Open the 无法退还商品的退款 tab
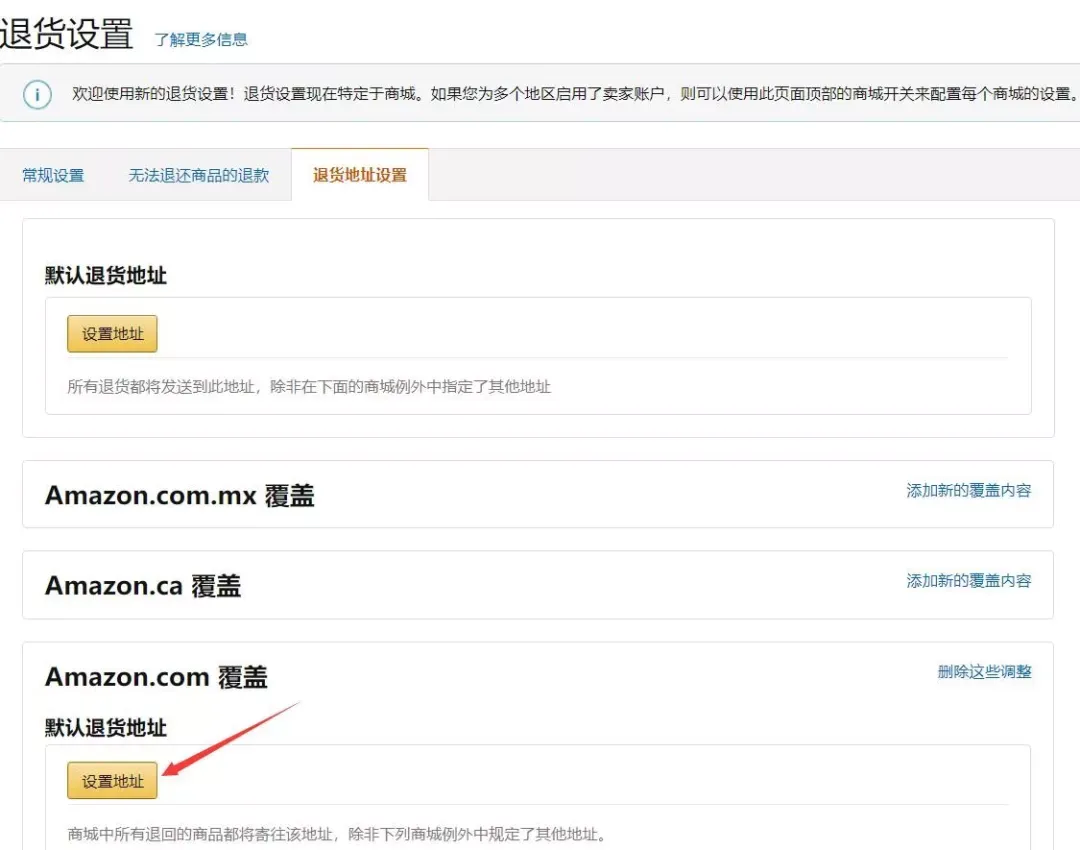The image size is (1080, 850). tap(198, 176)
